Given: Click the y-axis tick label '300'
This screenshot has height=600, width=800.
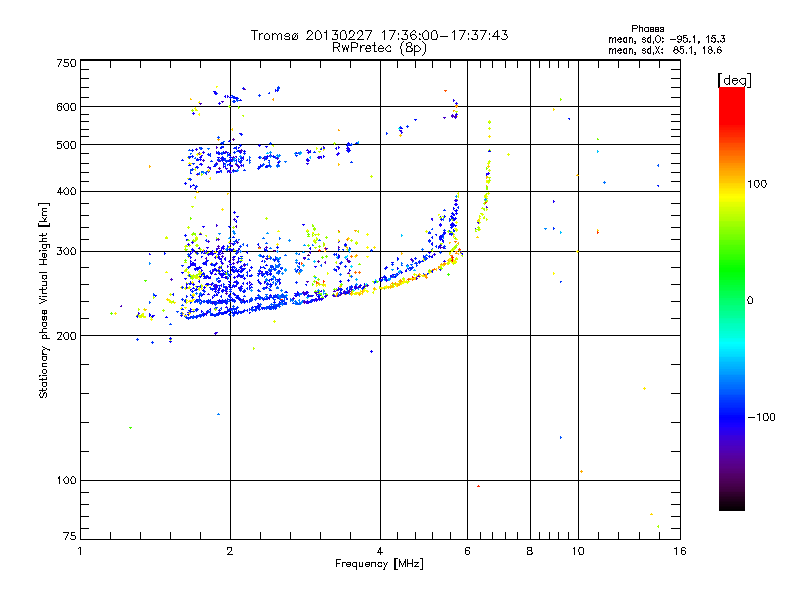Looking at the screenshot, I should click(x=66, y=252).
